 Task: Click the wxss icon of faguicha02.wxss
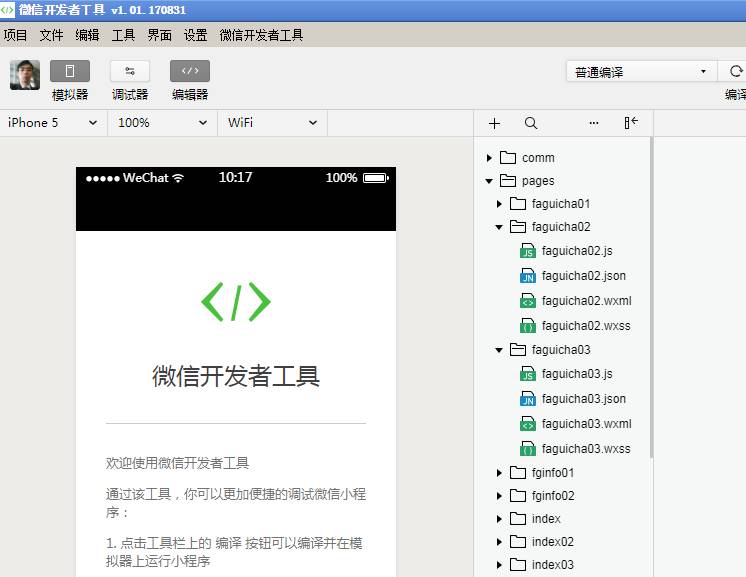[528, 326]
